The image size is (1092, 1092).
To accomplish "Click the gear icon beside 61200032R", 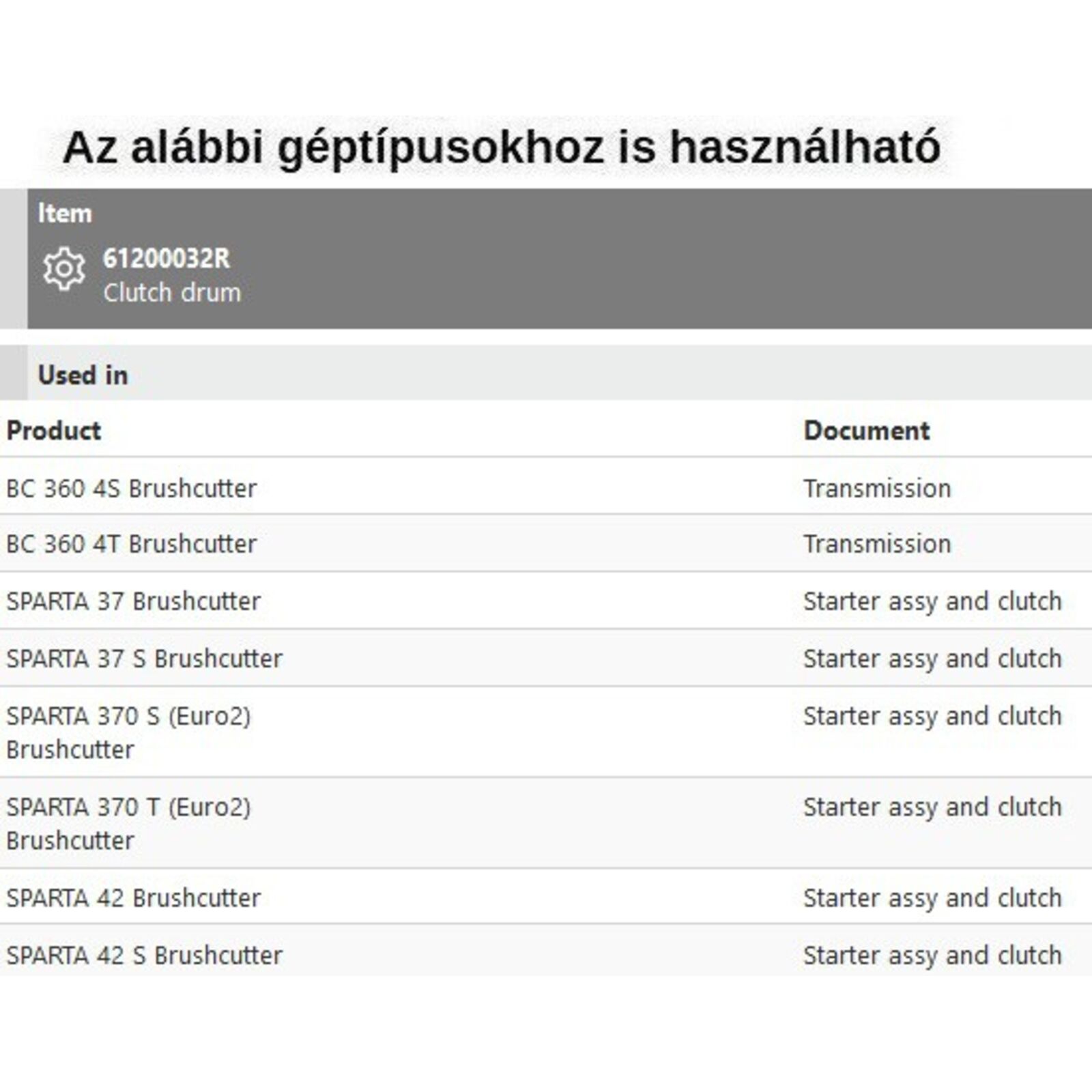I will pos(64,269).
